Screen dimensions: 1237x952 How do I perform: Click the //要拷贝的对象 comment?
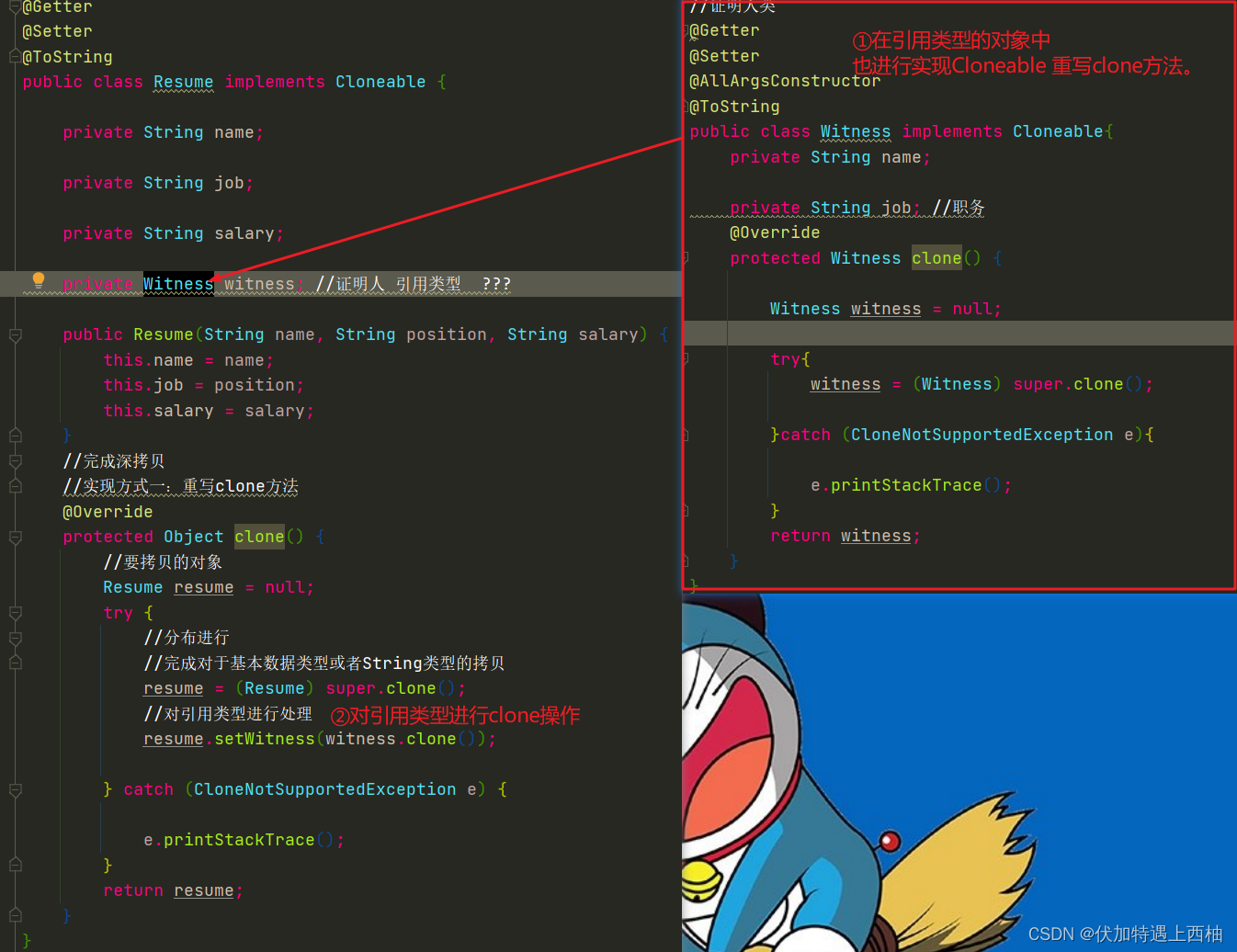click(x=163, y=562)
